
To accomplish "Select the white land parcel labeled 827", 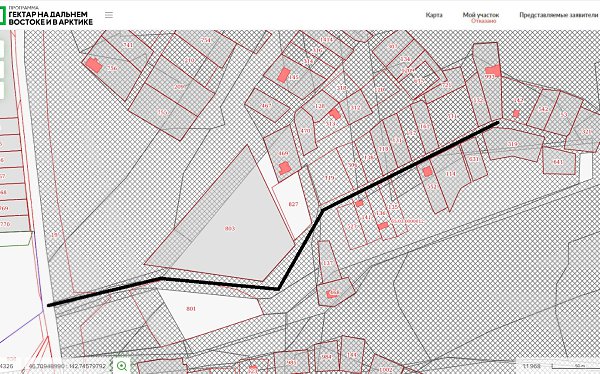I will coord(293,204).
